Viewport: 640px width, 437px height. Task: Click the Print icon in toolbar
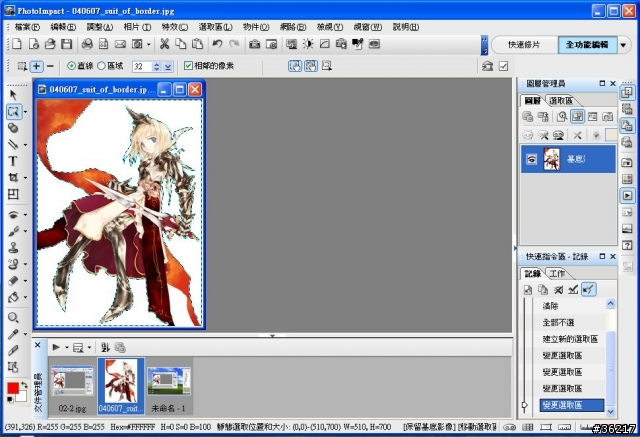pos(87,44)
